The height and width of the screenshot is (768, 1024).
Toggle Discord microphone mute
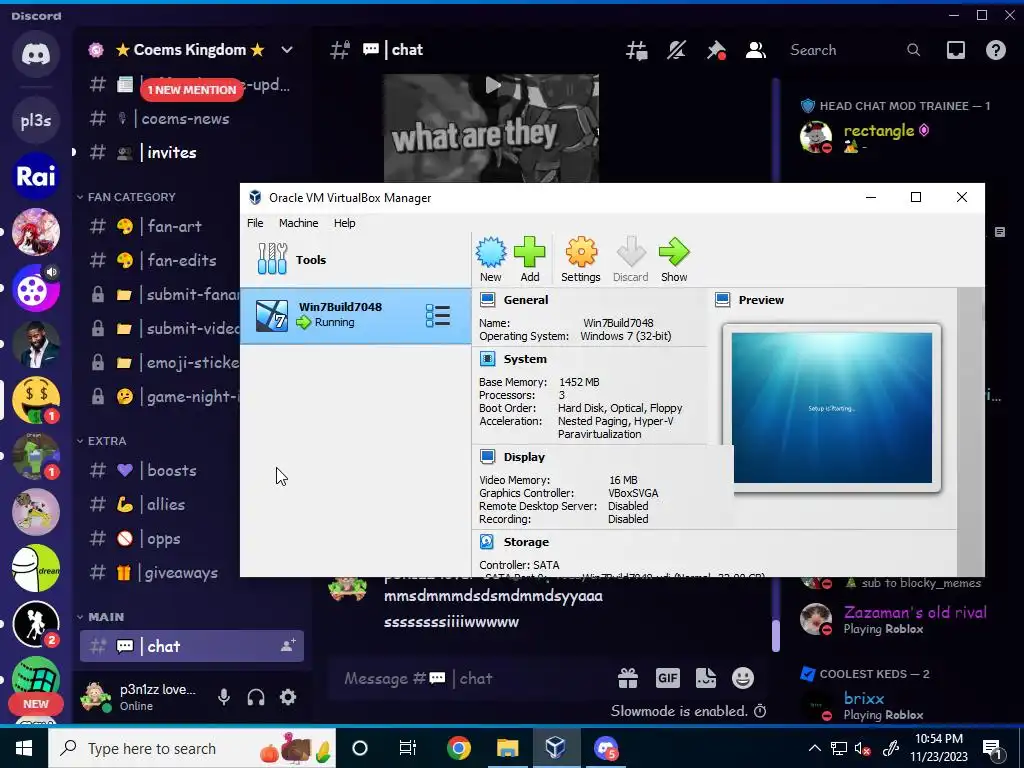(224, 697)
